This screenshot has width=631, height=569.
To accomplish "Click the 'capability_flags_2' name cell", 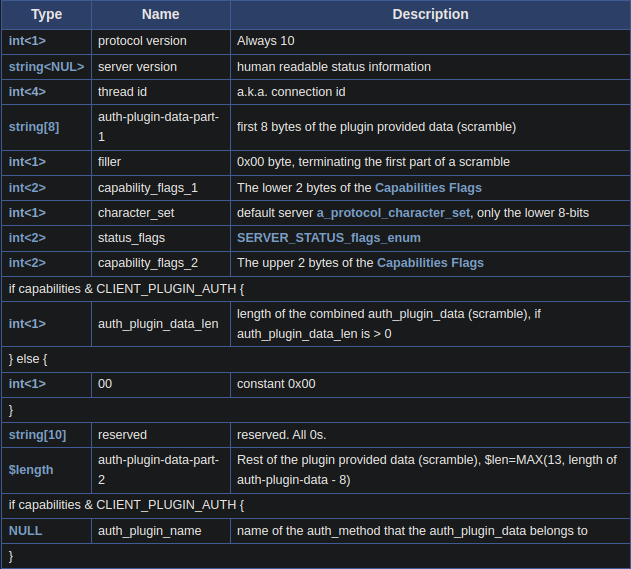I will point(161,263).
